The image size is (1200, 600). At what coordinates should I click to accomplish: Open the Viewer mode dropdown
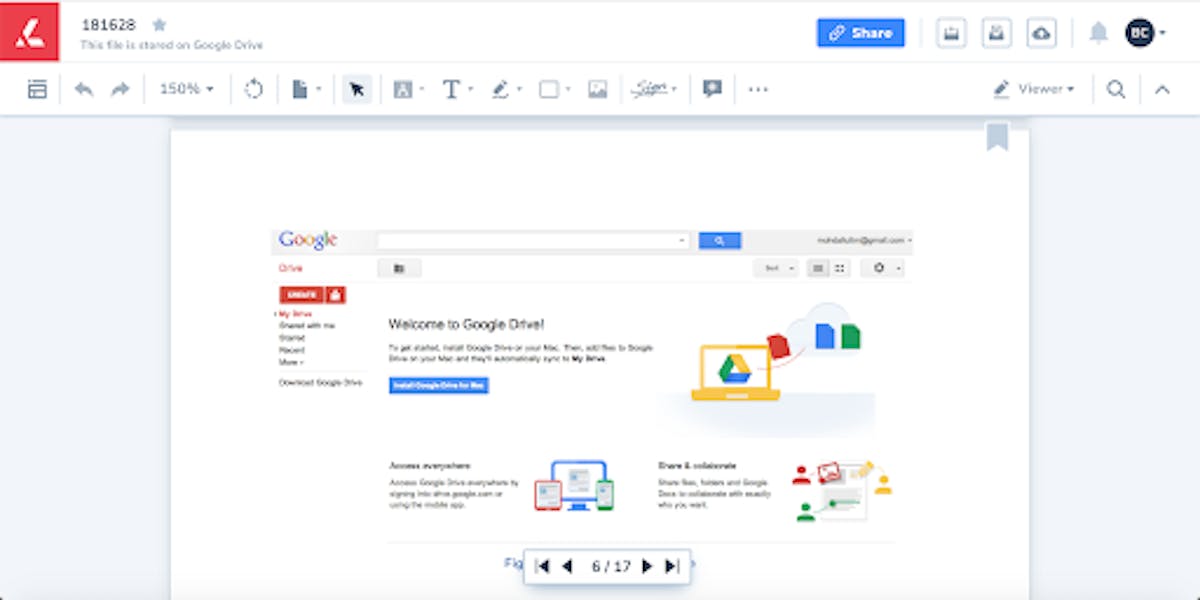[1034, 89]
